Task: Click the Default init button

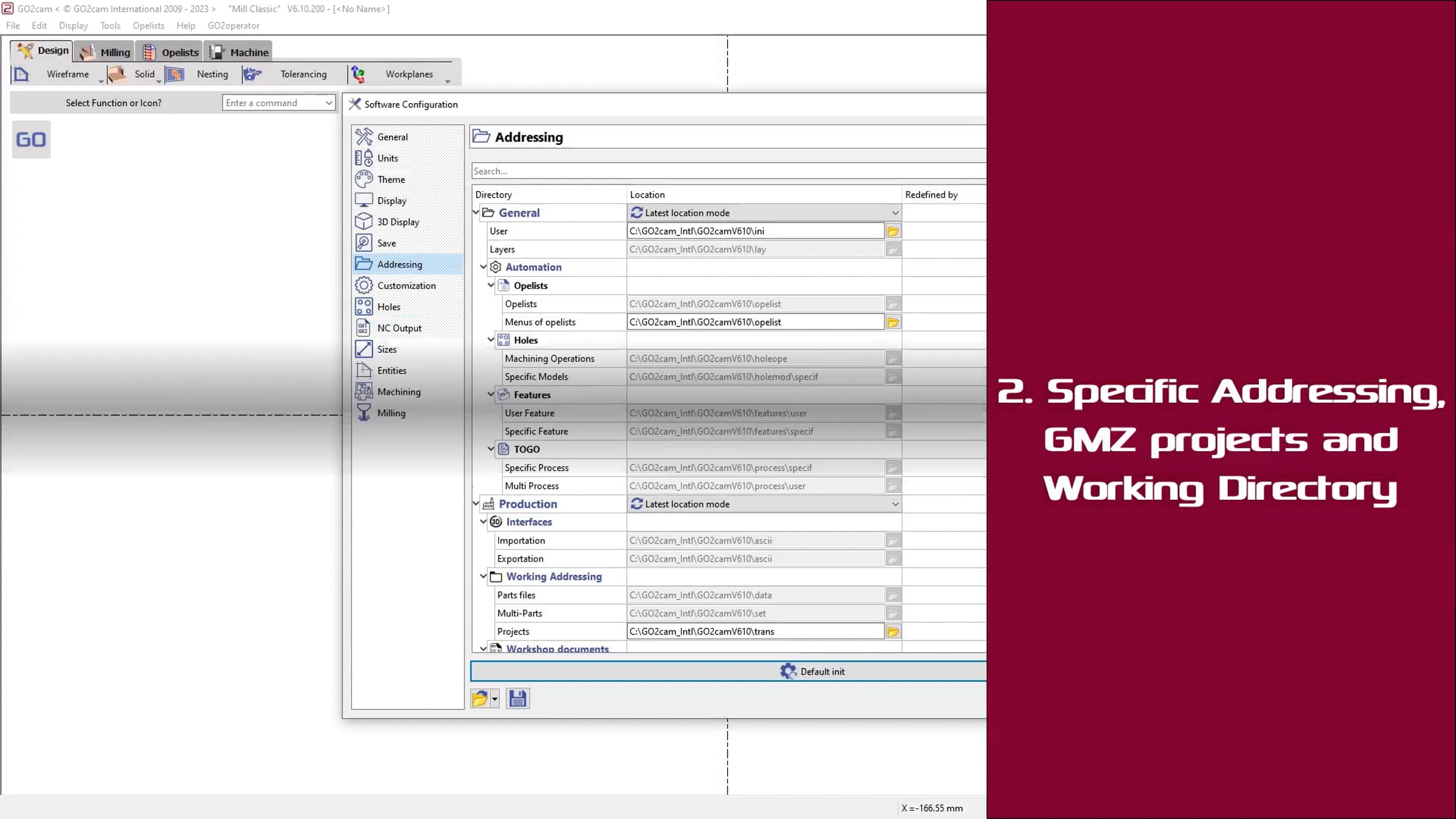Action: pos(728,672)
